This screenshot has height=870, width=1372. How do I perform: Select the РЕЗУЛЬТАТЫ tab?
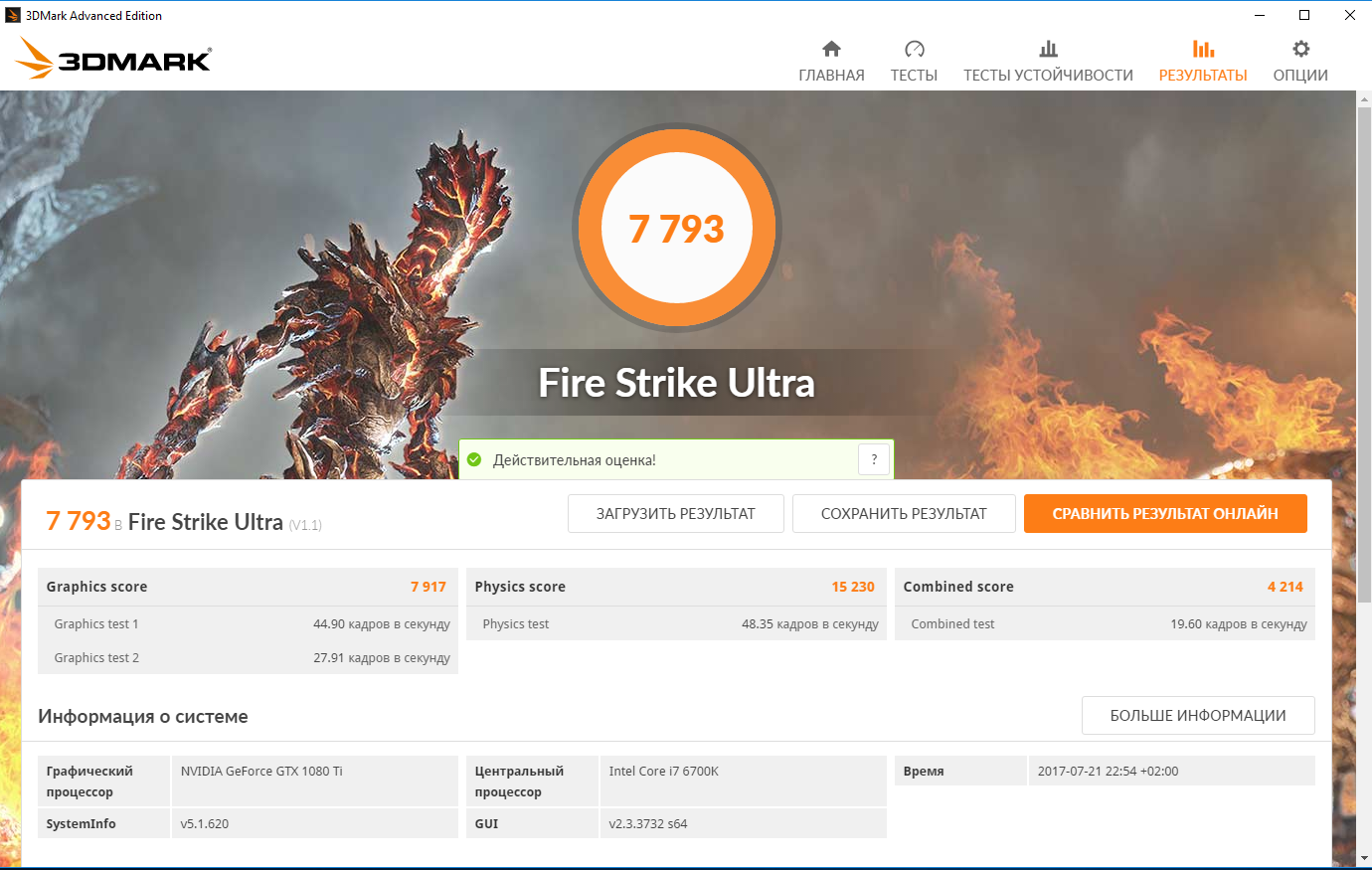(1203, 62)
